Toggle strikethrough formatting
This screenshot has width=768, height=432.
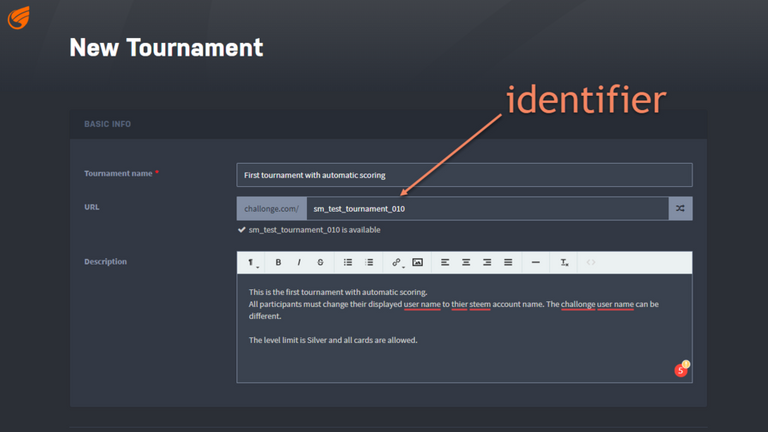[320, 262]
